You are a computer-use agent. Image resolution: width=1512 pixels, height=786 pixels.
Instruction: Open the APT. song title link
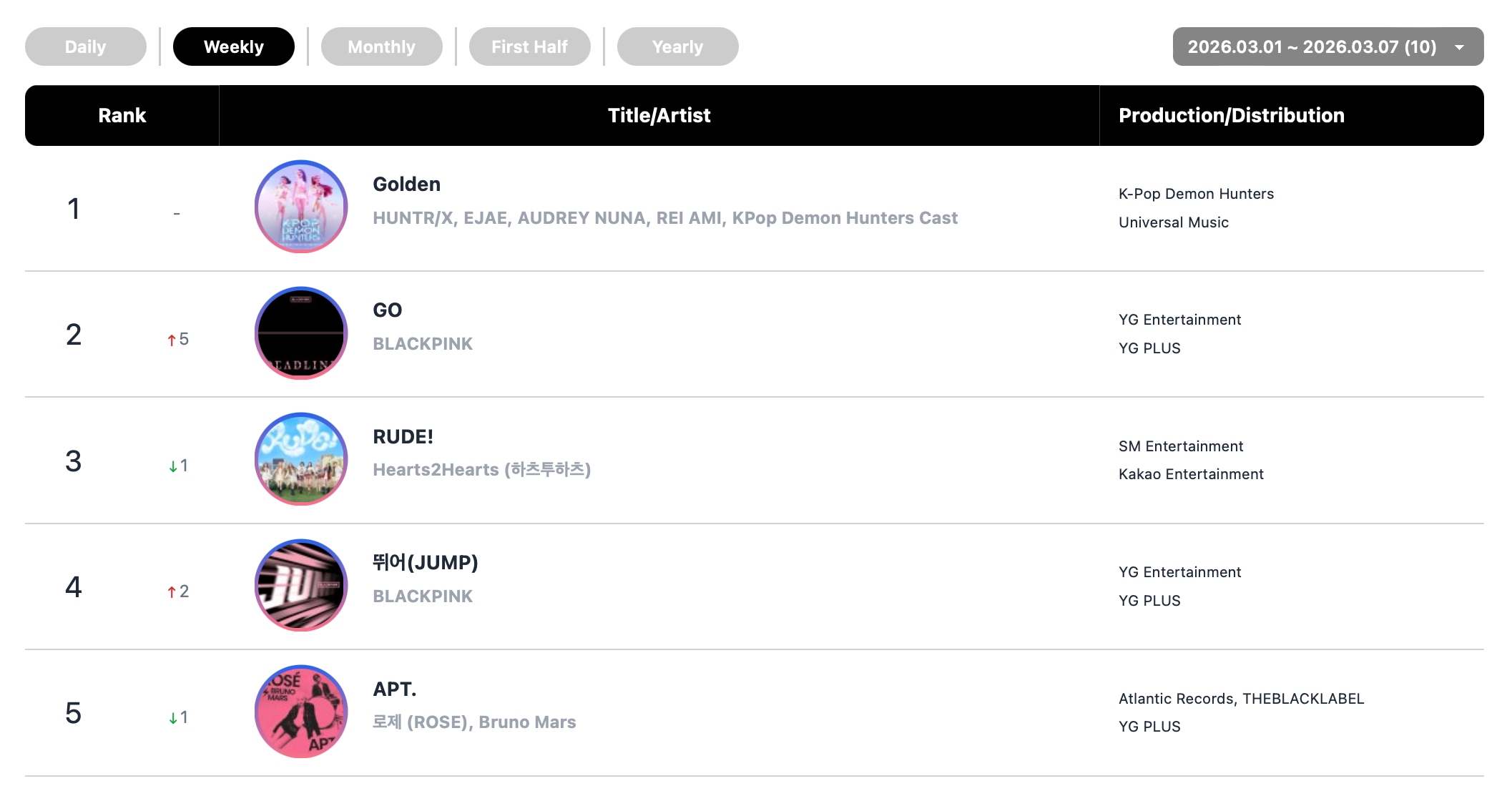click(394, 689)
